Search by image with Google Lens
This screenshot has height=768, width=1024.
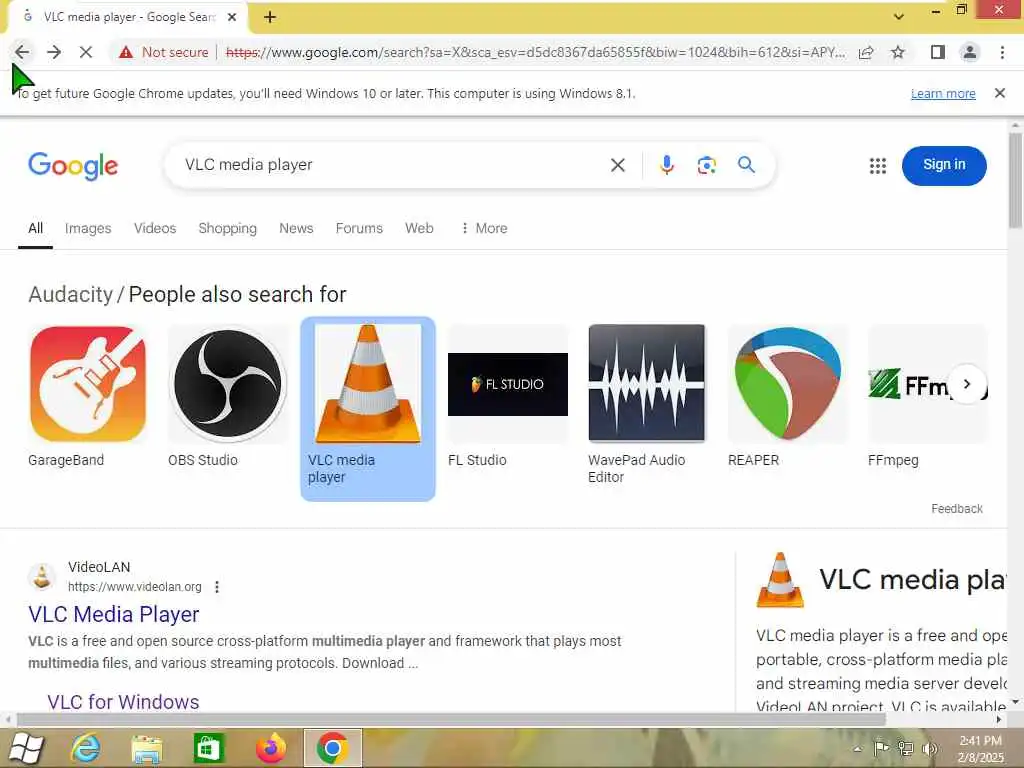coord(707,165)
